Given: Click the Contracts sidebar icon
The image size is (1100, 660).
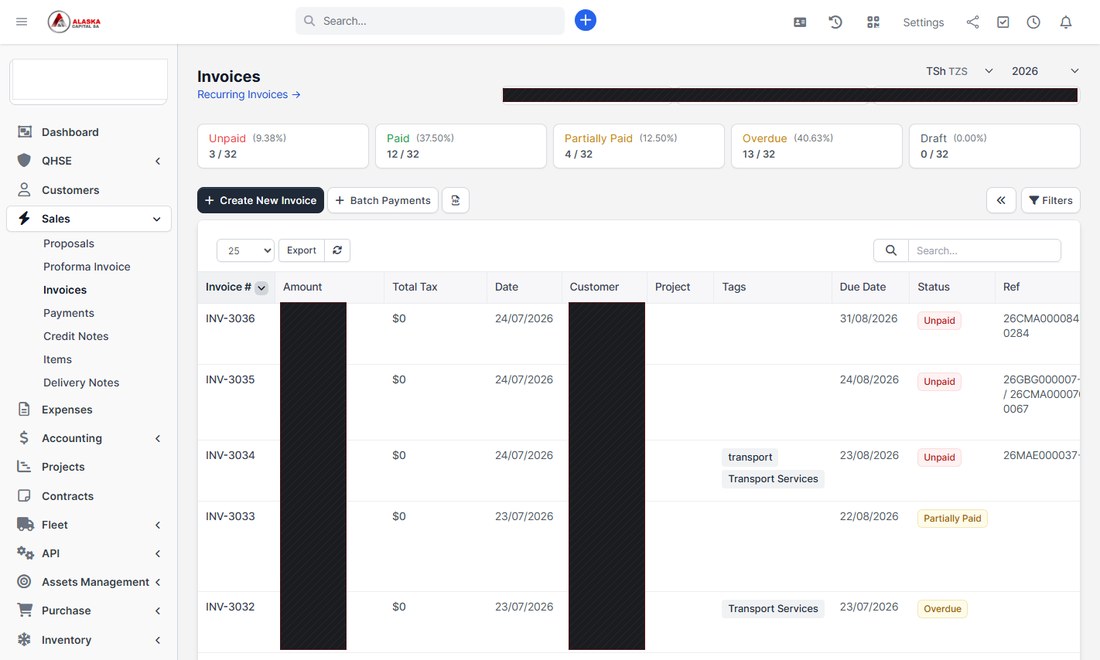Looking at the screenshot, I should coord(24,496).
